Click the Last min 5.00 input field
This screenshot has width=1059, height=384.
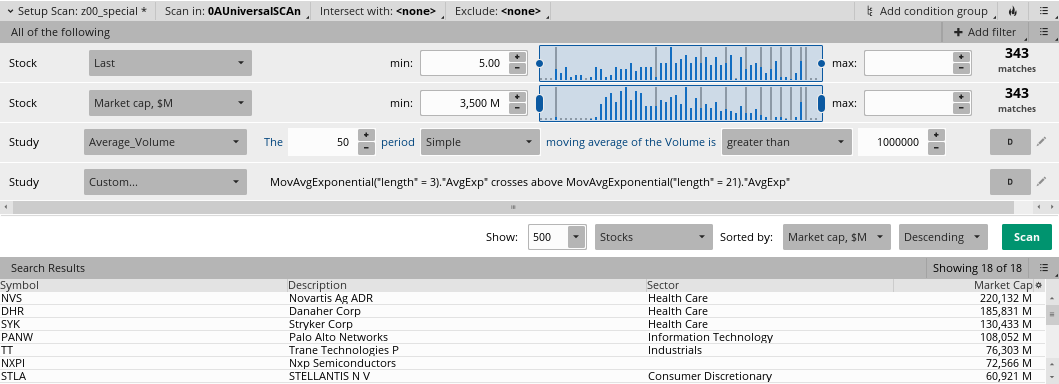464,63
